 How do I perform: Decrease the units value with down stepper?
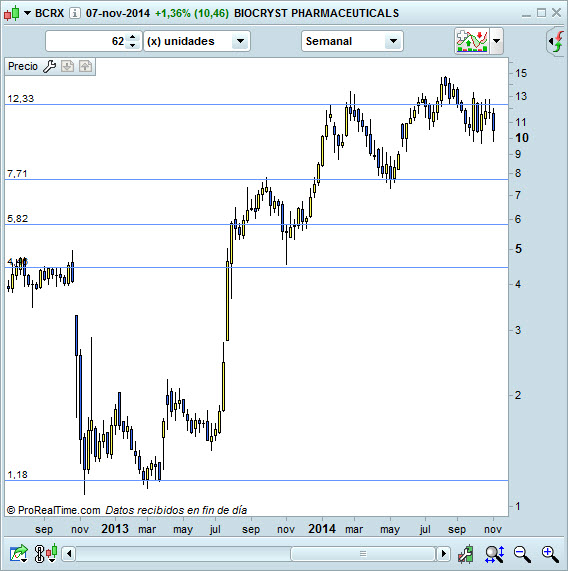point(133,45)
